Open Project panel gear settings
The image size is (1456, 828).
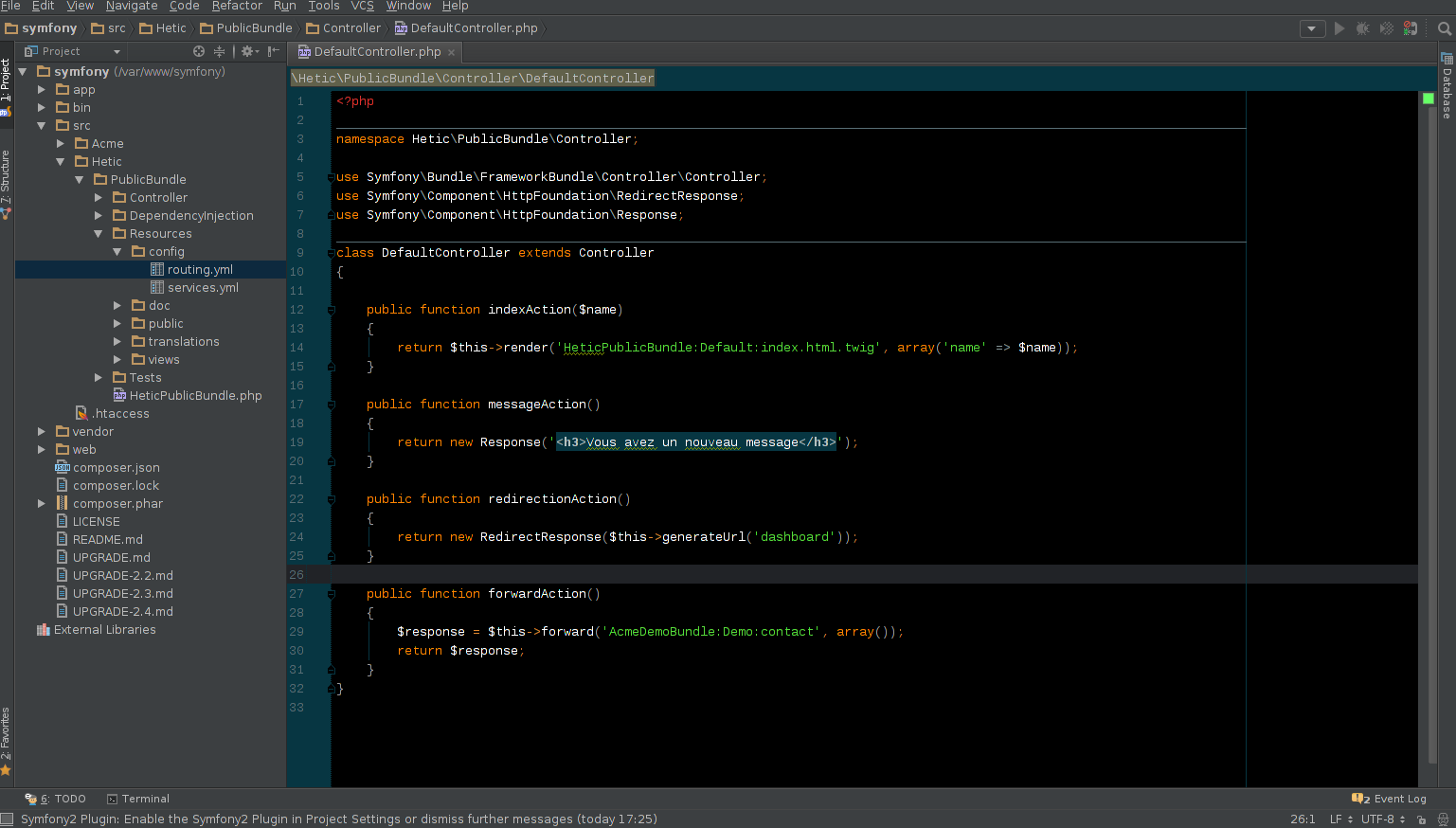click(249, 51)
